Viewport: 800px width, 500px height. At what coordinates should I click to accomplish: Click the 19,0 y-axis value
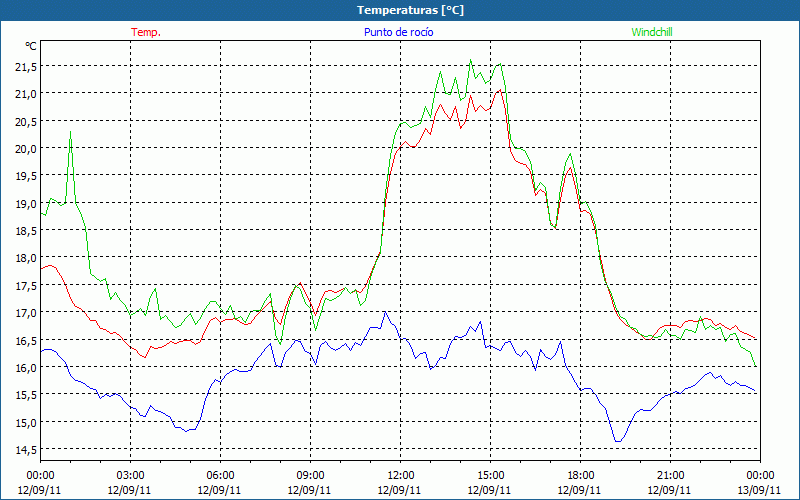pyautogui.click(x=26, y=204)
